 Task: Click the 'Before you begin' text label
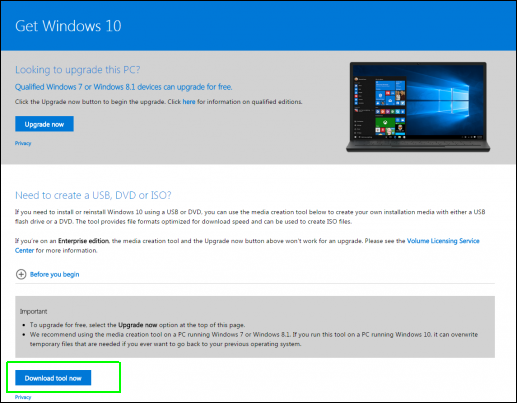pyautogui.click(x=55, y=274)
